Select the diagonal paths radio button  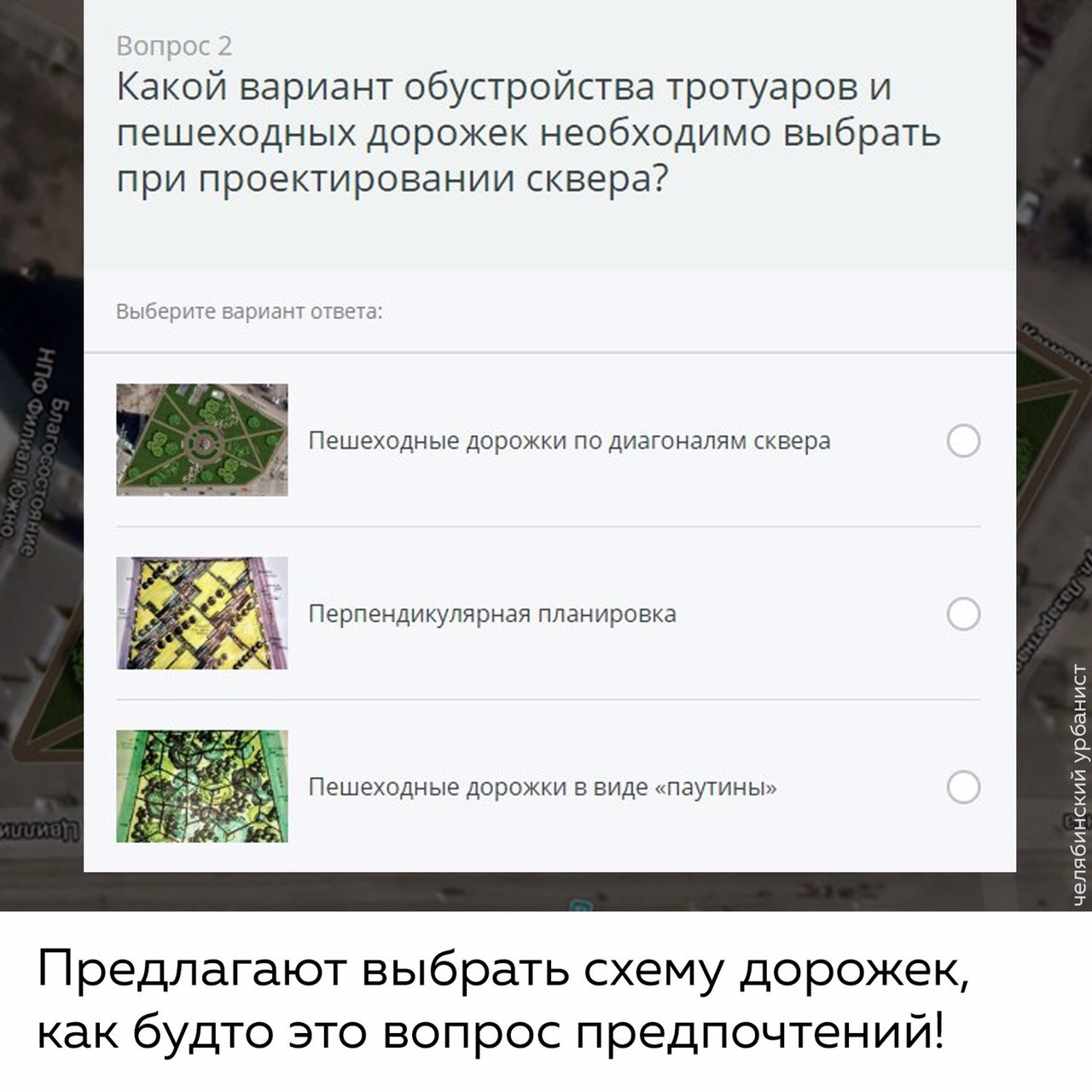tap(963, 441)
